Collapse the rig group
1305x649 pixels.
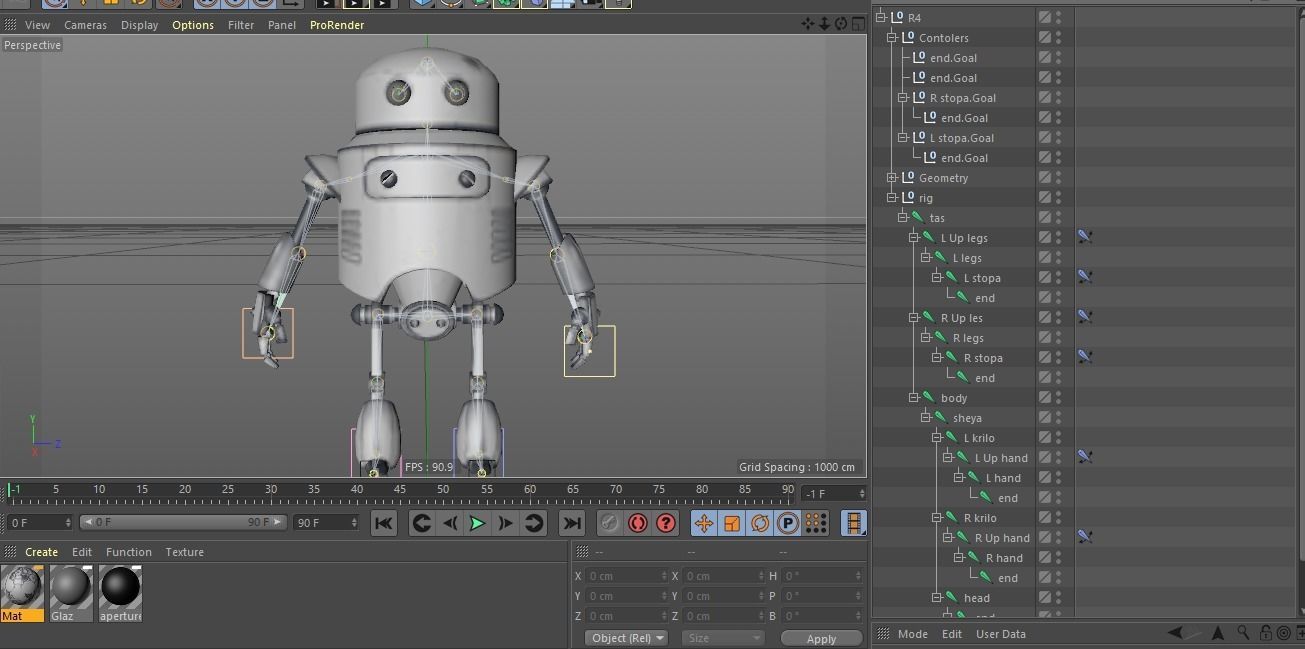coord(892,197)
